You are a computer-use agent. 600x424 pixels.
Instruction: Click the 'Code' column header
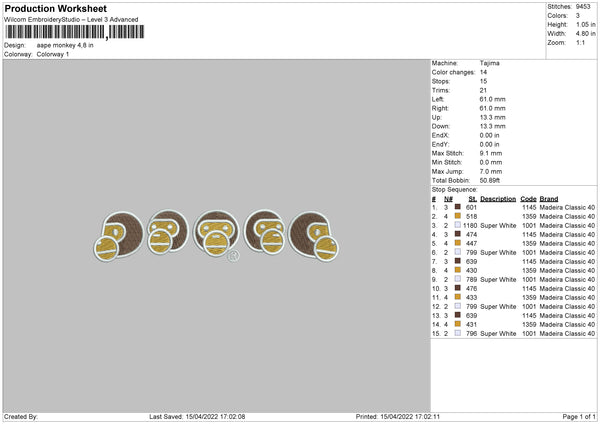[x=528, y=199]
